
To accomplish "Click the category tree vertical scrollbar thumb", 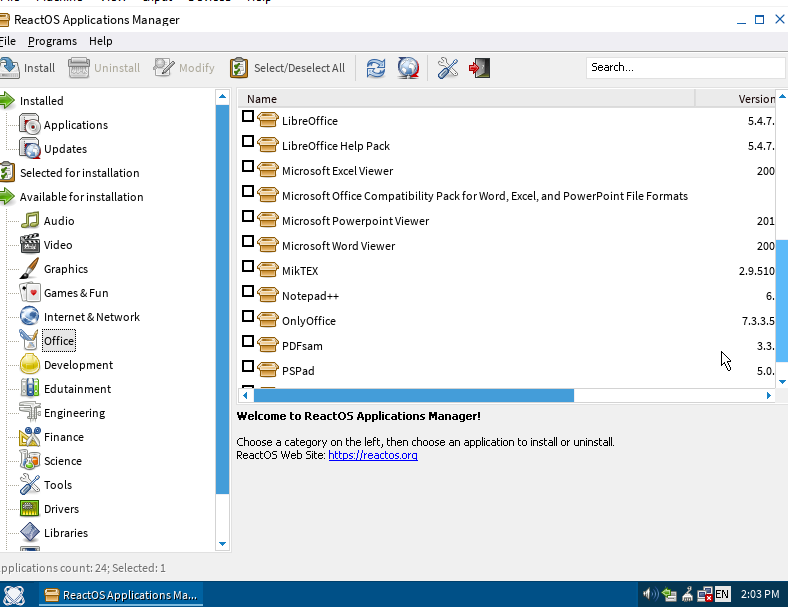I will (222, 299).
